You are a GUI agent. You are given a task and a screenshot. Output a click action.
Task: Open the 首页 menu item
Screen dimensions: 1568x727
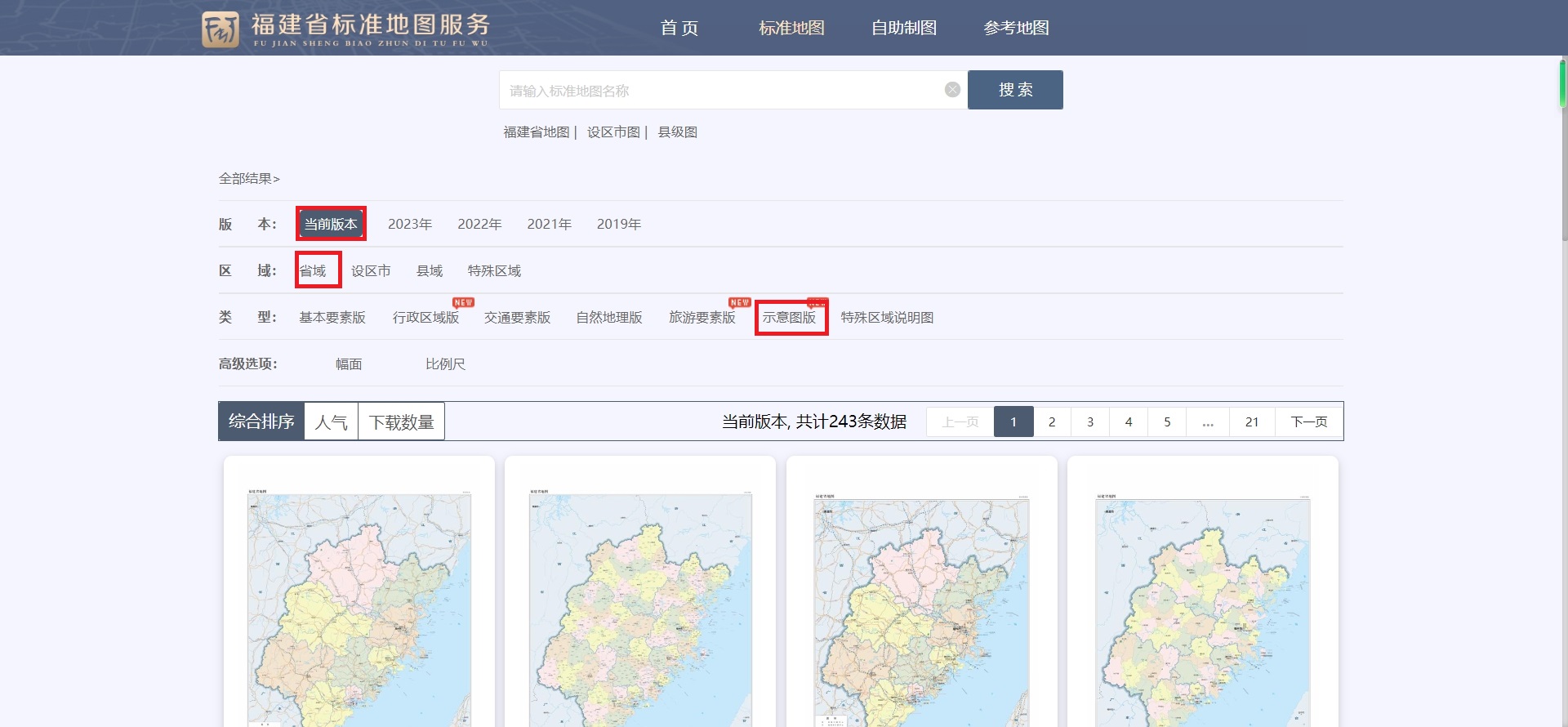pos(679,28)
